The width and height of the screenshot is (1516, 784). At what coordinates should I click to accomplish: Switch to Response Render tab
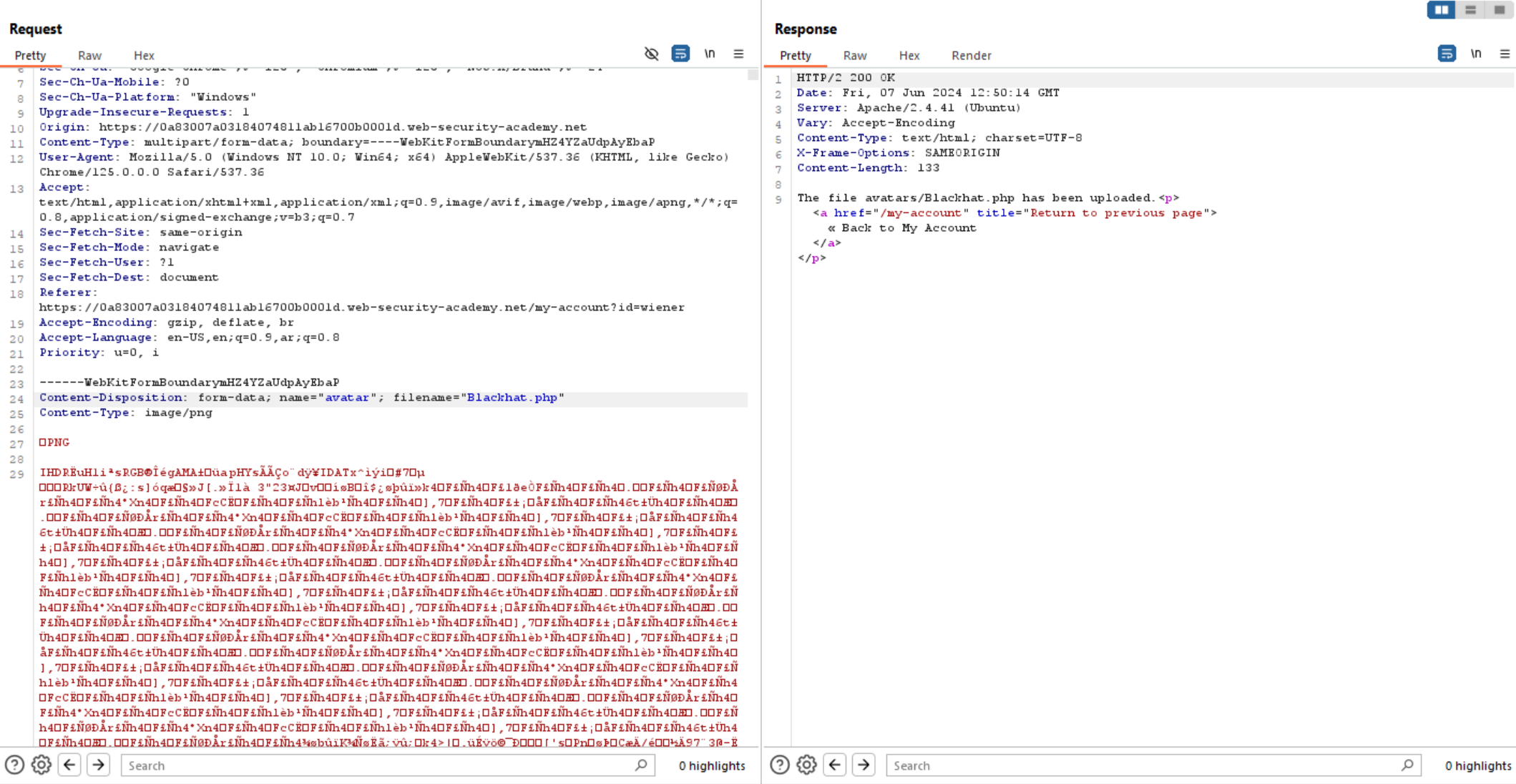click(972, 55)
